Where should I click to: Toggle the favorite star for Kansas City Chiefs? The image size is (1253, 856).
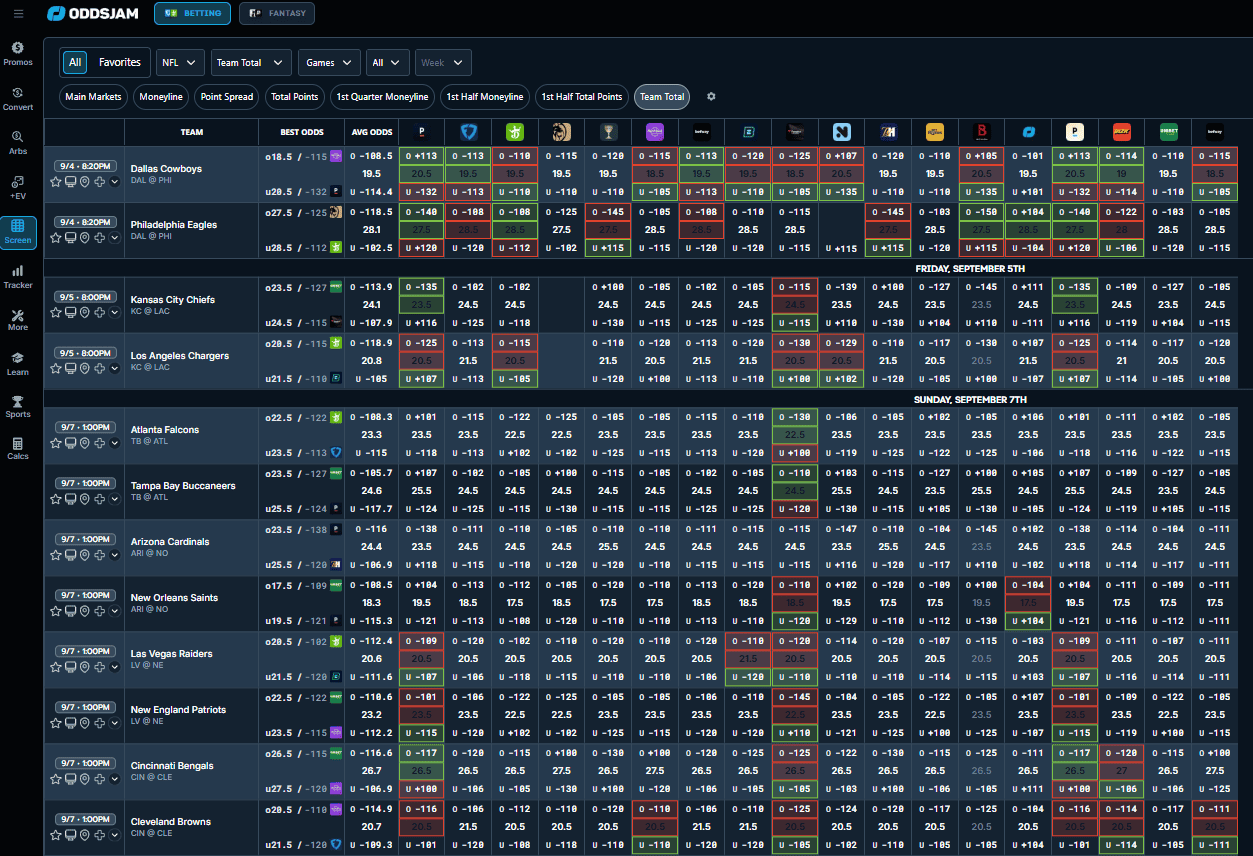click(56, 312)
